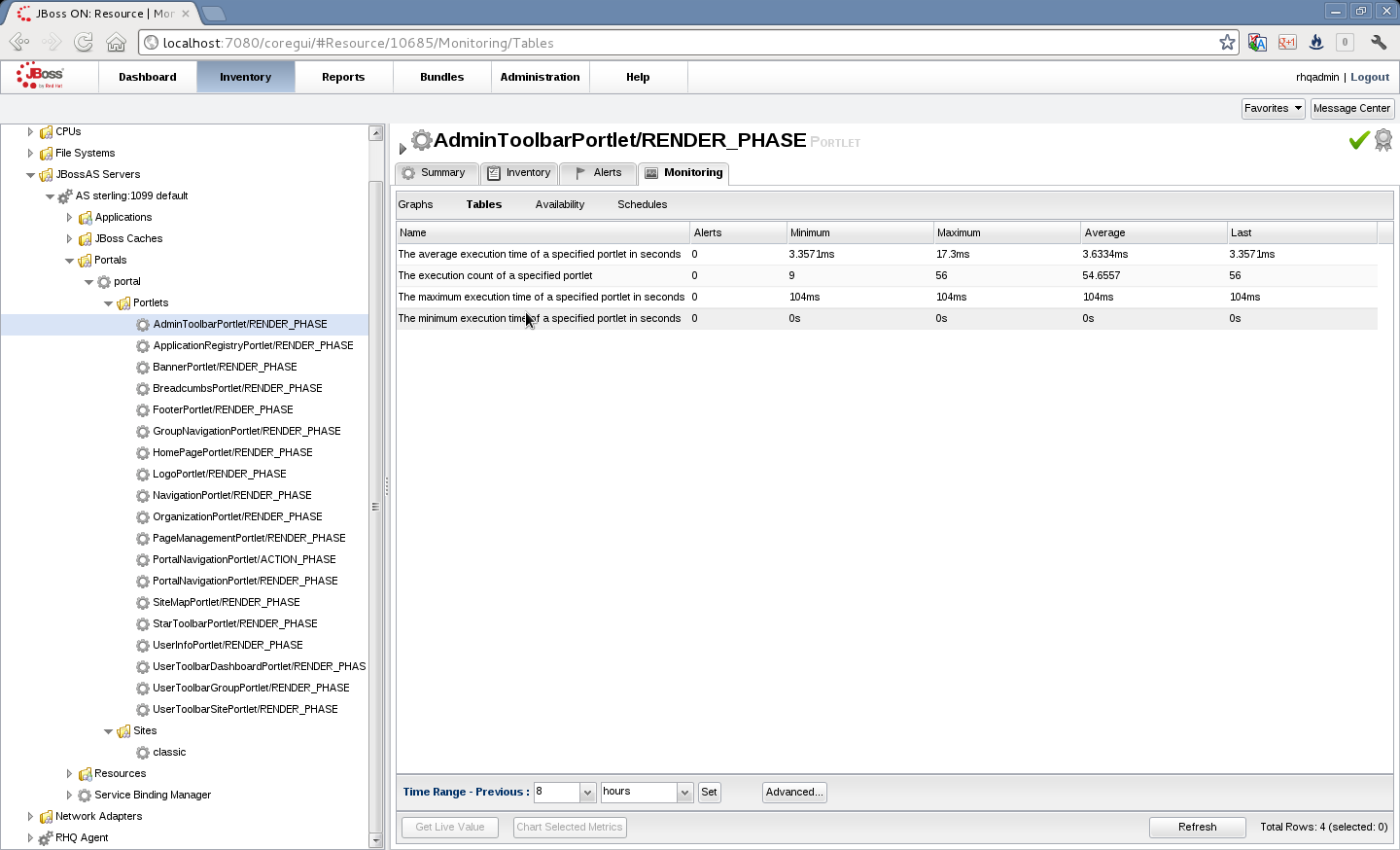Click the favorite badge icon beside checkmark
The image size is (1400, 850).
tap(1382, 140)
